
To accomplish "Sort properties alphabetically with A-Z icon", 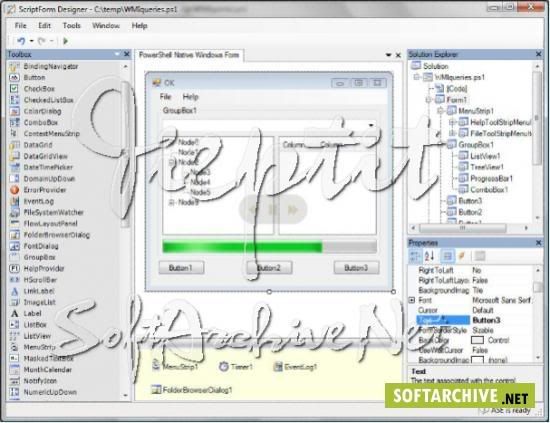I will [429, 256].
